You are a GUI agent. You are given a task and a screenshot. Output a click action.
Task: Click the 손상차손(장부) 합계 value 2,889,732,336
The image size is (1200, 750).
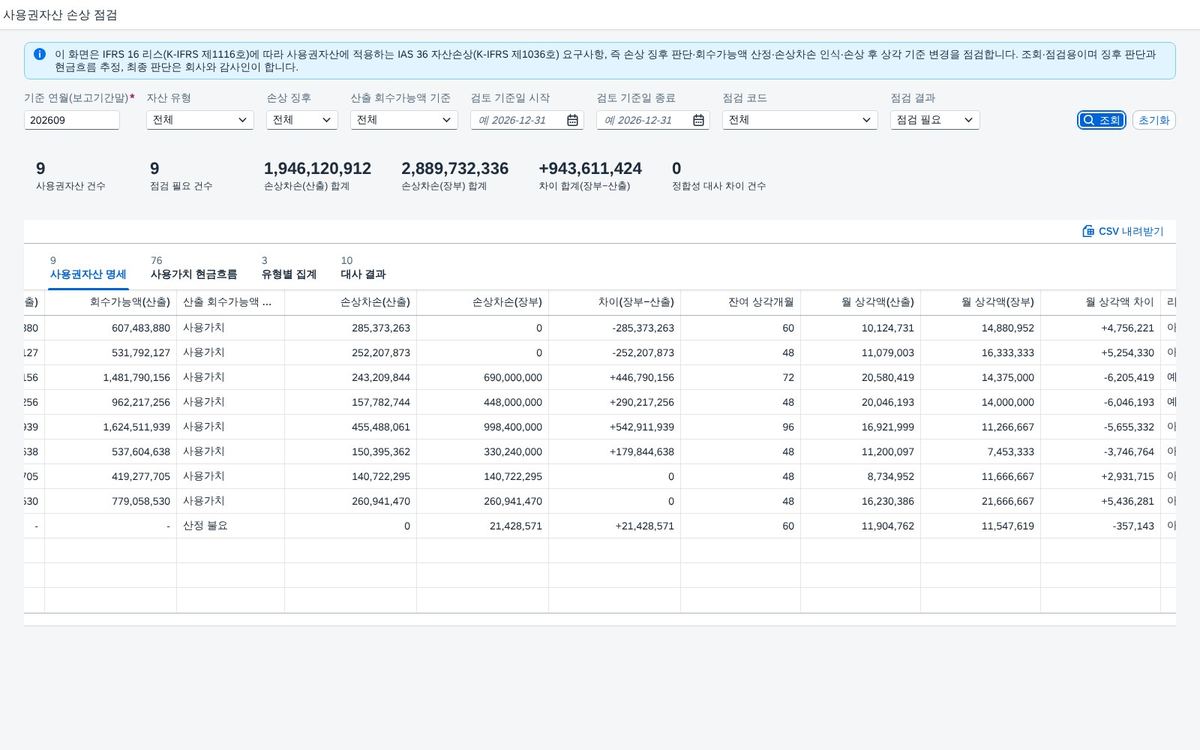(455, 169)
